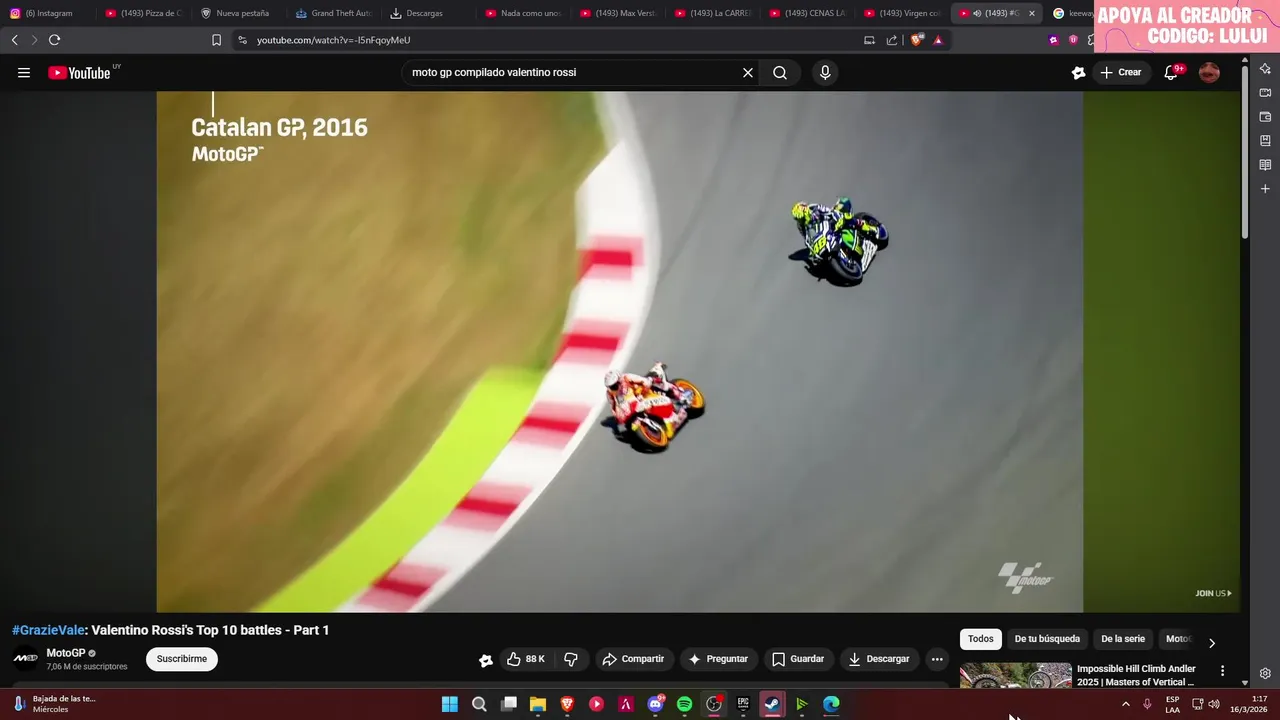Open Spotify from the taskbar
The width and height of the screenshot is (1280, 720).
pyautogui.click(x=684, y=704)
